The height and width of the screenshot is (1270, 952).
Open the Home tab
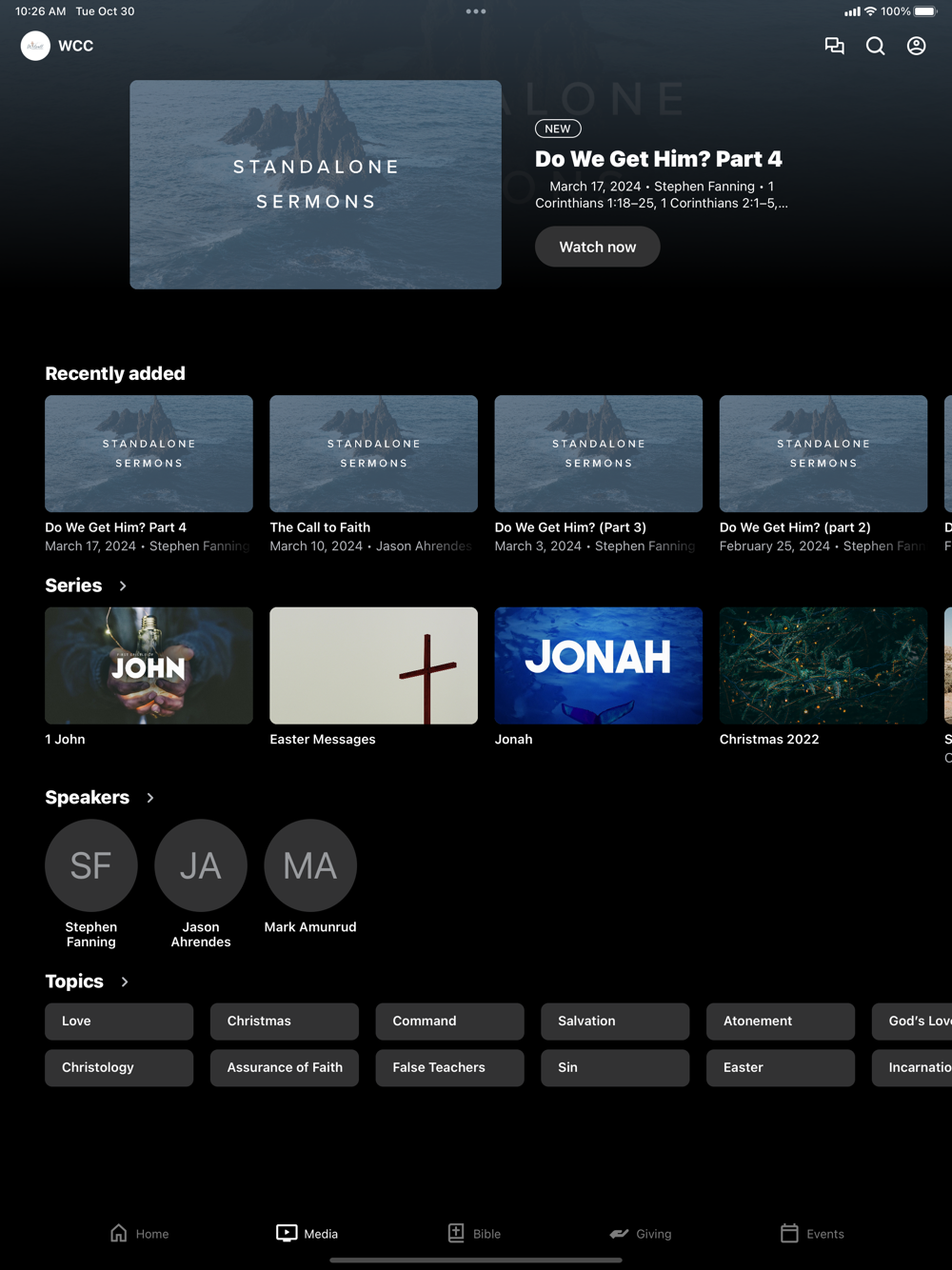pos(139,1233)
